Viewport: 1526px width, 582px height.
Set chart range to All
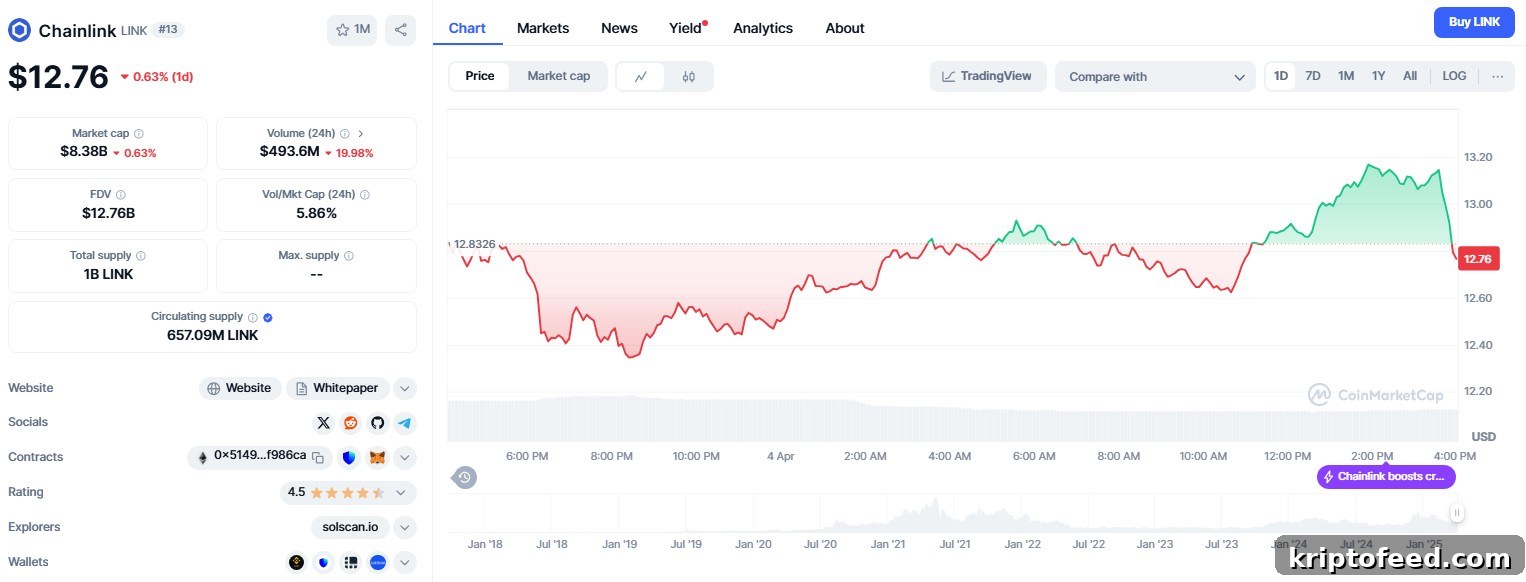coord(1410,76)
